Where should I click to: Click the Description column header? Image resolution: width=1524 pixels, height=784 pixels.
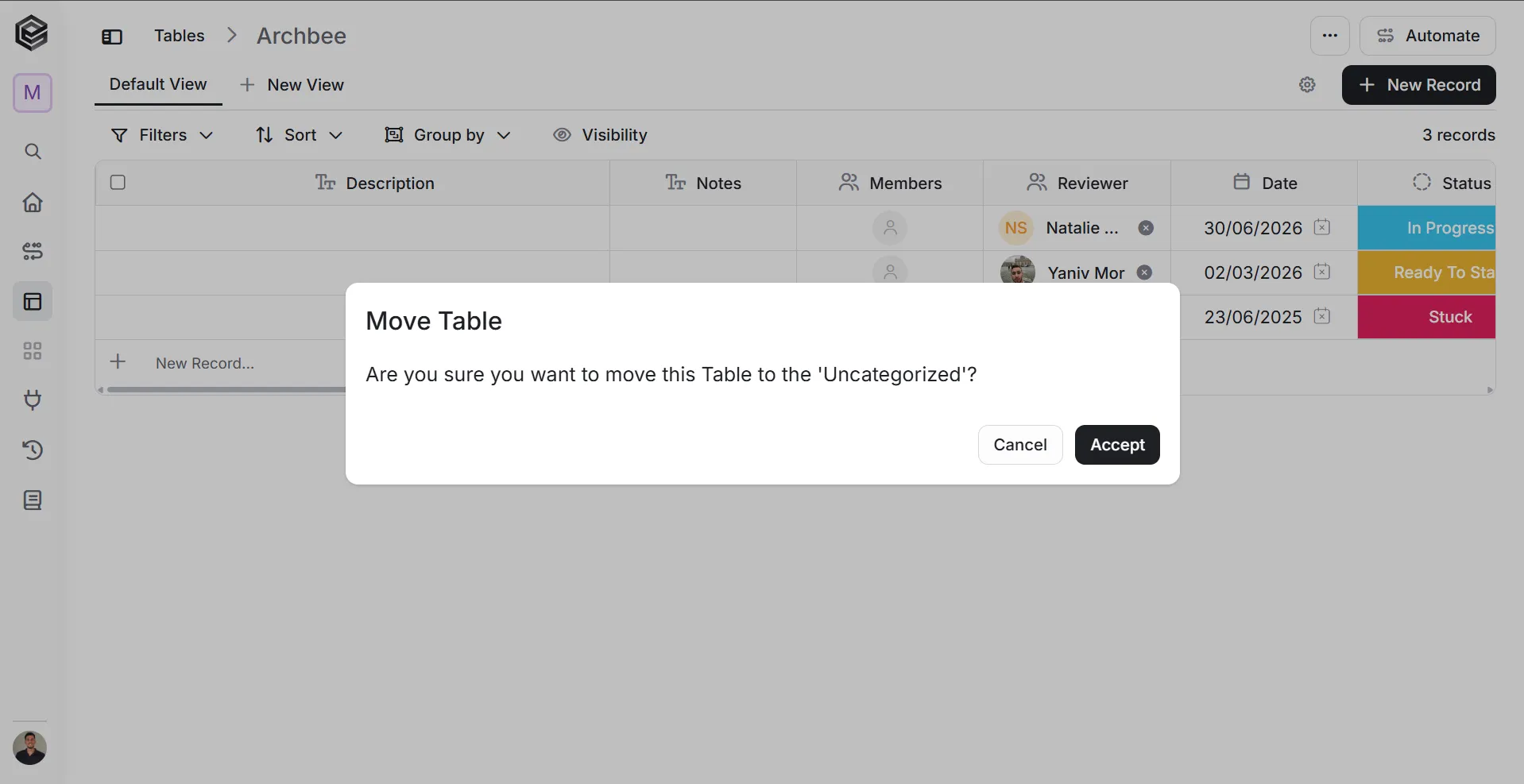(x=374, y=183)
